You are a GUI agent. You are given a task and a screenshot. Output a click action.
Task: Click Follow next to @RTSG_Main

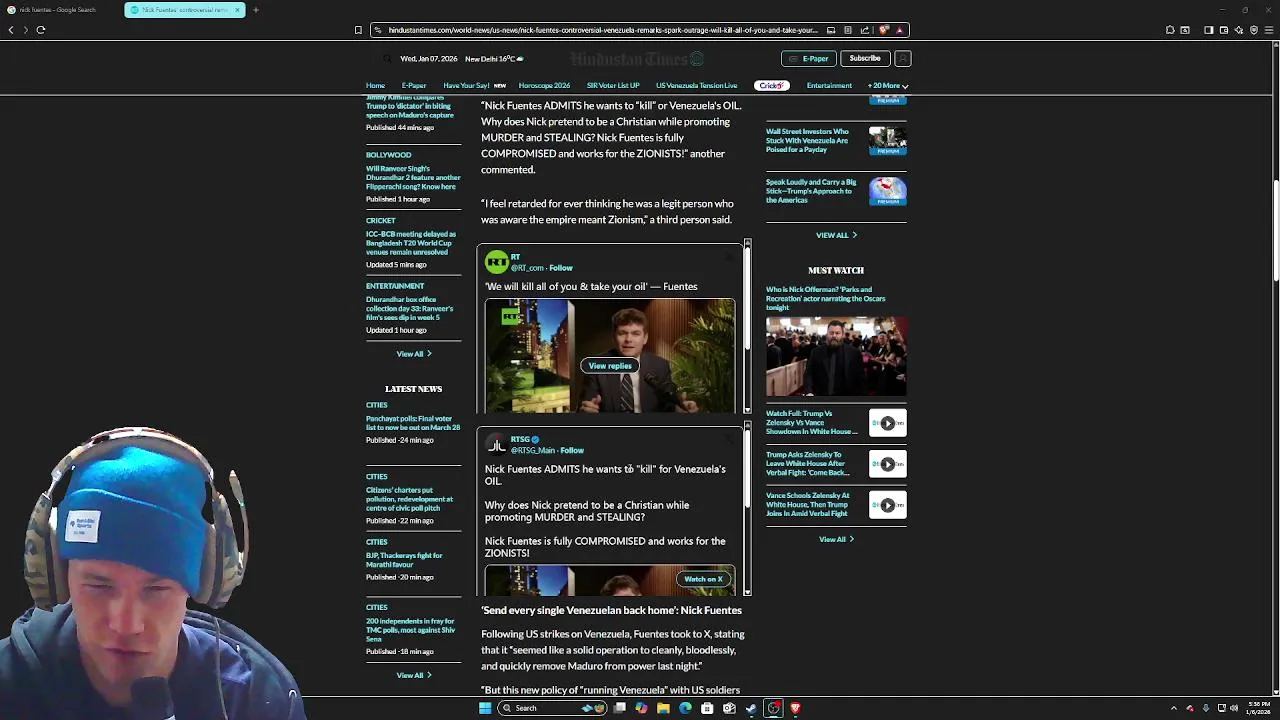point(571,450)
